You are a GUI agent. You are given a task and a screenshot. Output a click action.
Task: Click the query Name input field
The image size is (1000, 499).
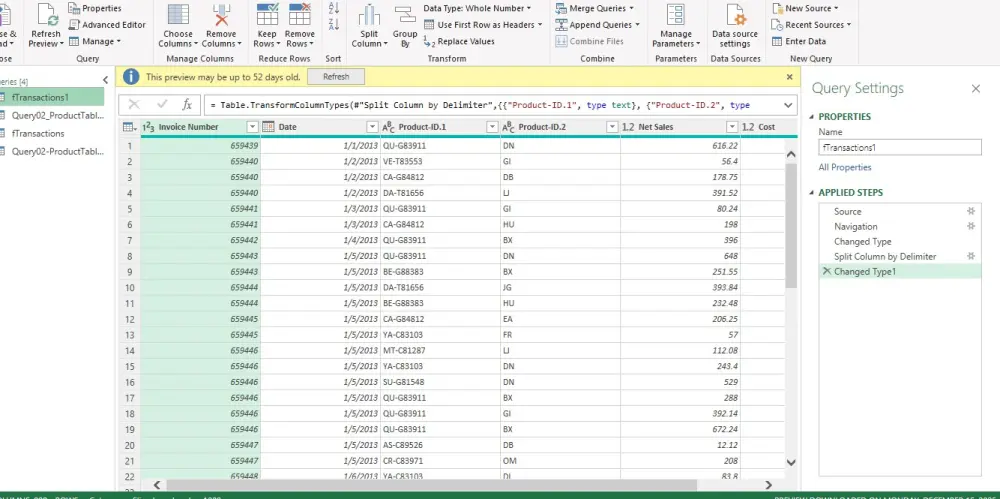(899, 147)
